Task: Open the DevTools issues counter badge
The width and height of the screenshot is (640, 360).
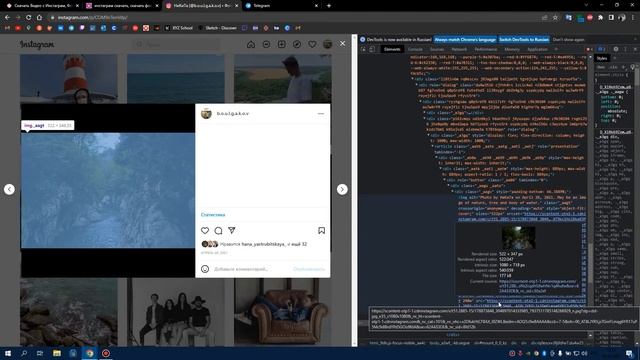Action: click(601, 49)
